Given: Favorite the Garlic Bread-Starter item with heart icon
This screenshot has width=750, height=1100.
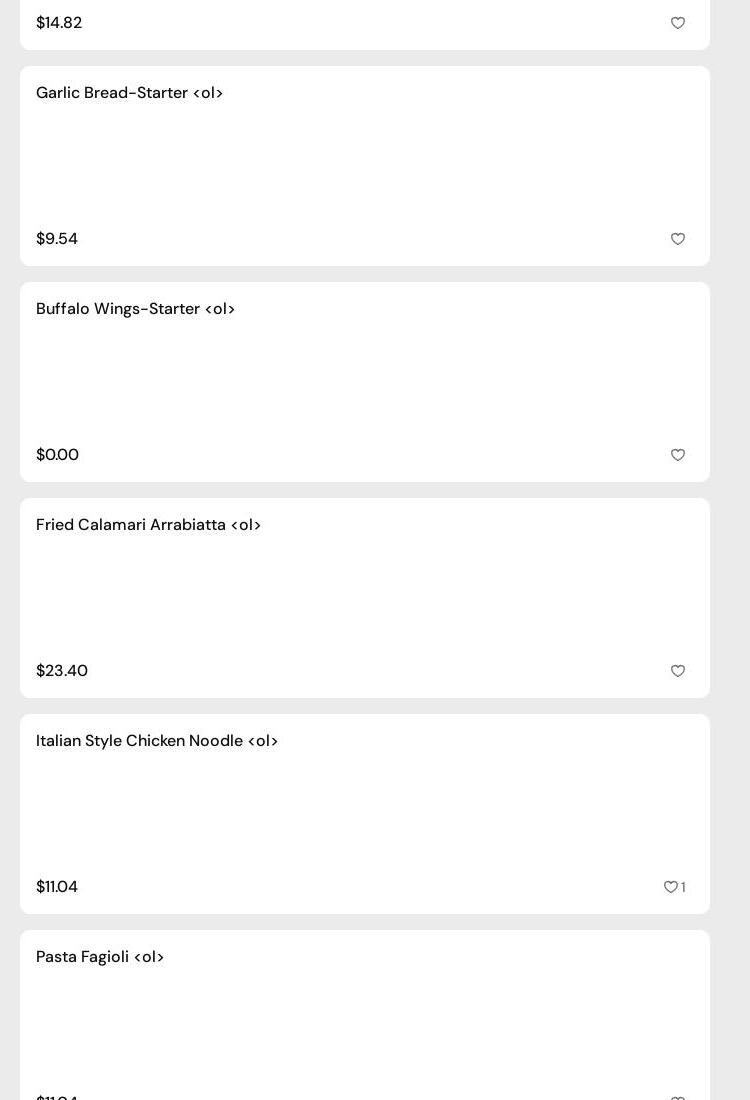Looking at the screenshot, I should (x=678, y=239).
